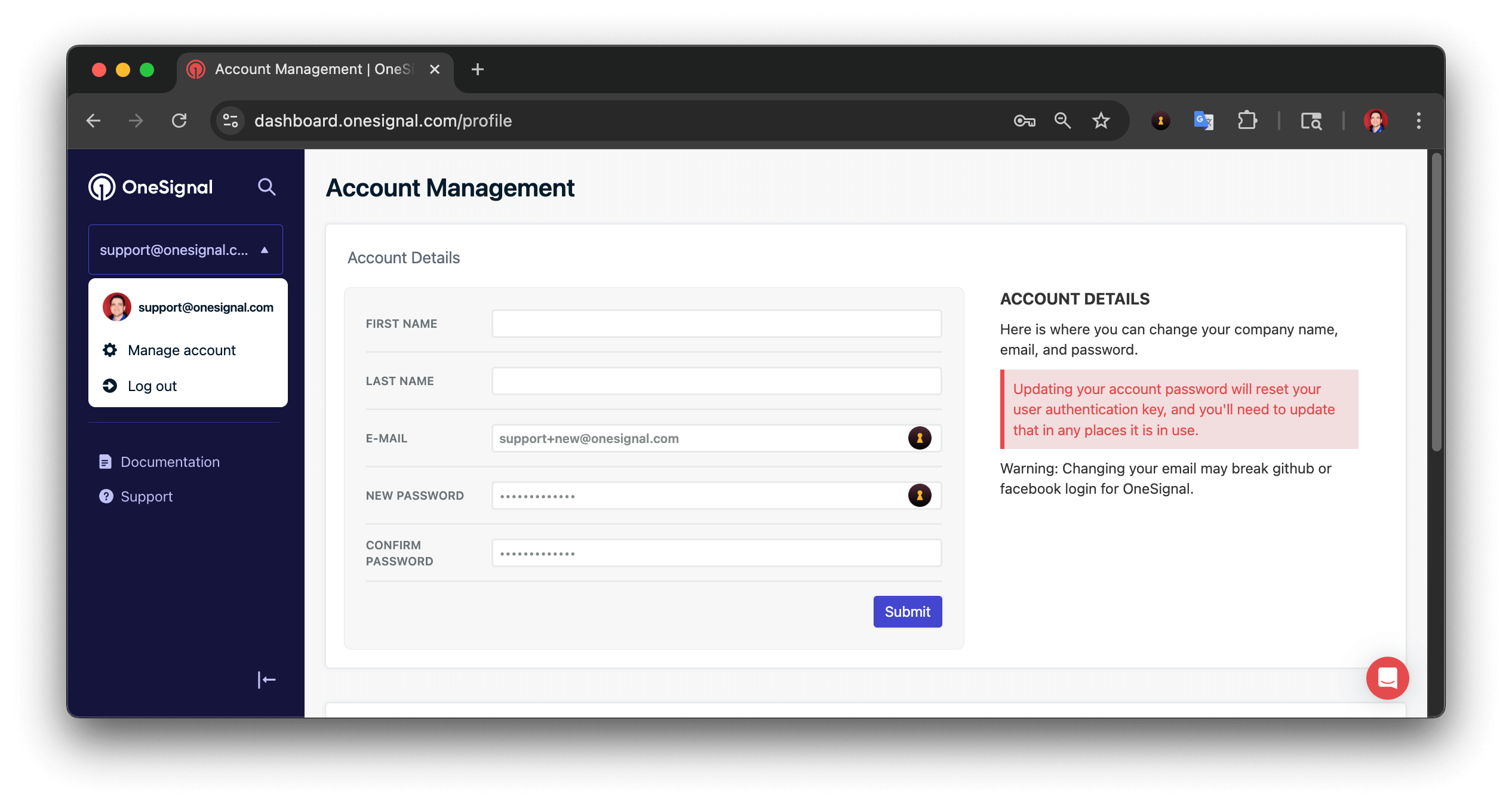
Task: Go forward with browser forward arrow
Action: pyautogui.click(x=136, y=121)
